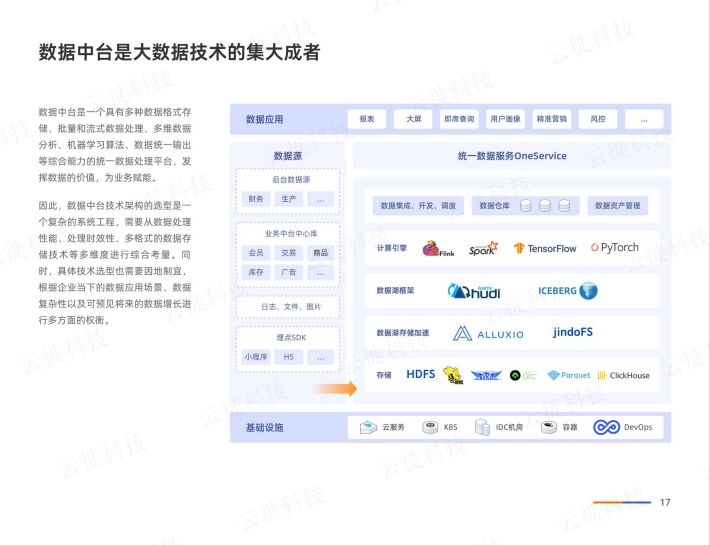Select the 会员 box
The width and height of the screenshot is (710, 546).
tap(256, 253)
